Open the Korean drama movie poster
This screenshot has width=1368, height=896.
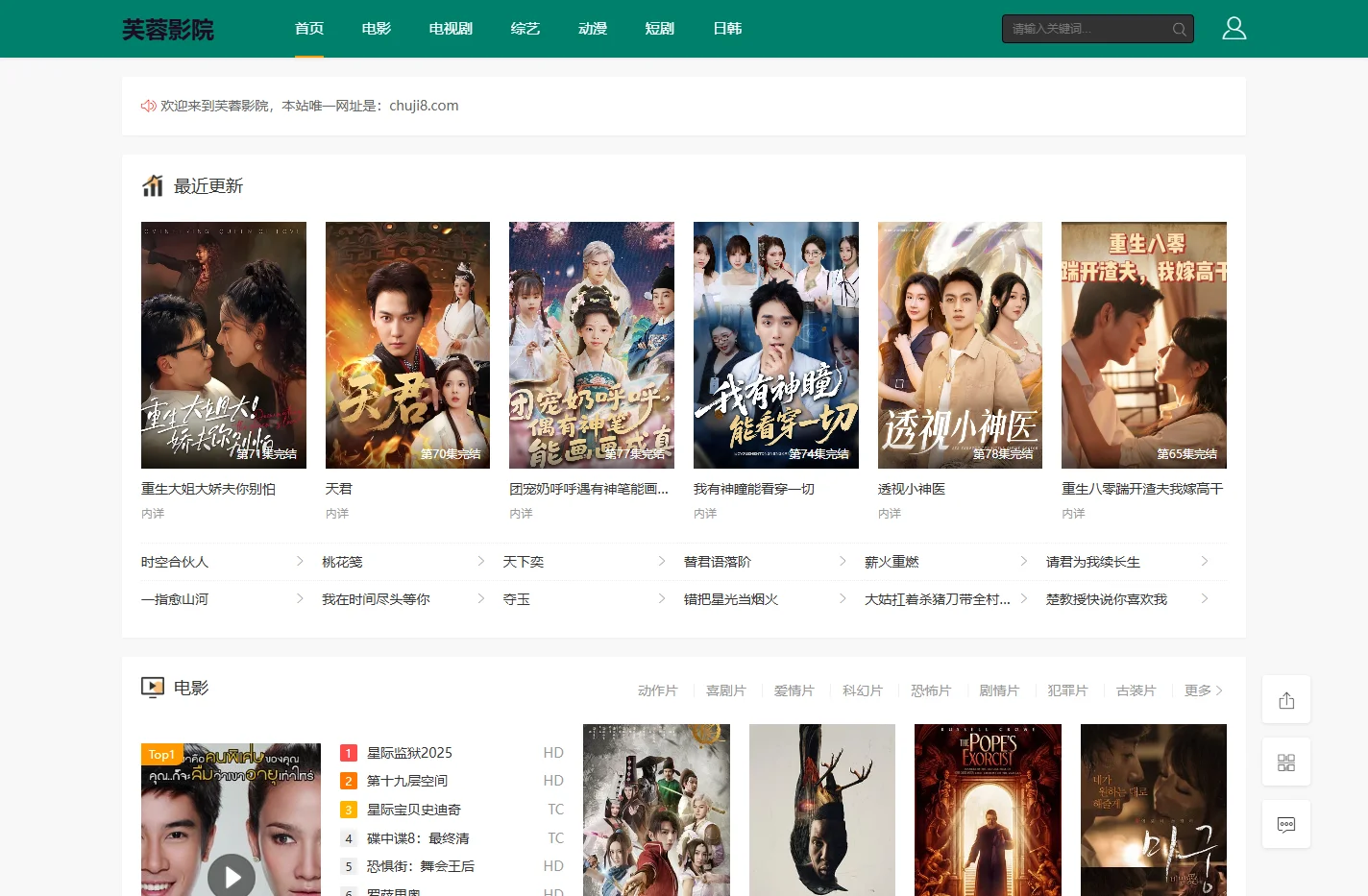point(1154,810)
